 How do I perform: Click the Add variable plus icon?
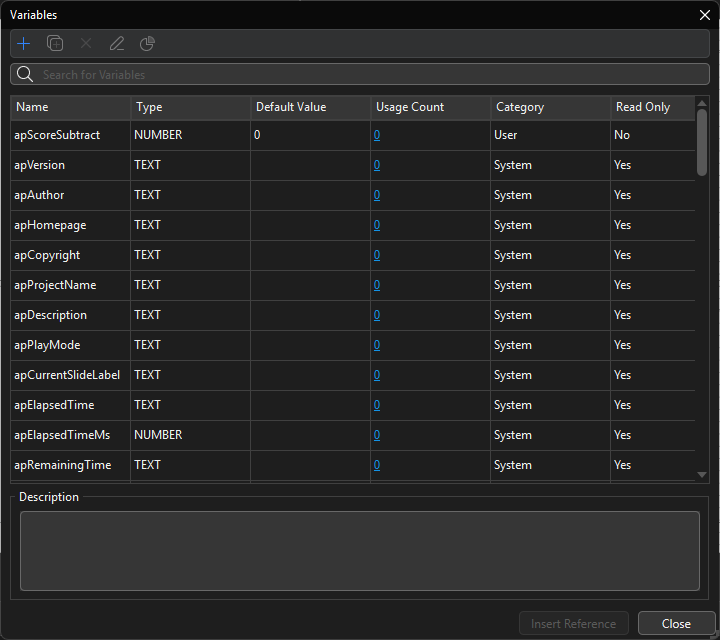(x=24, y=44)
